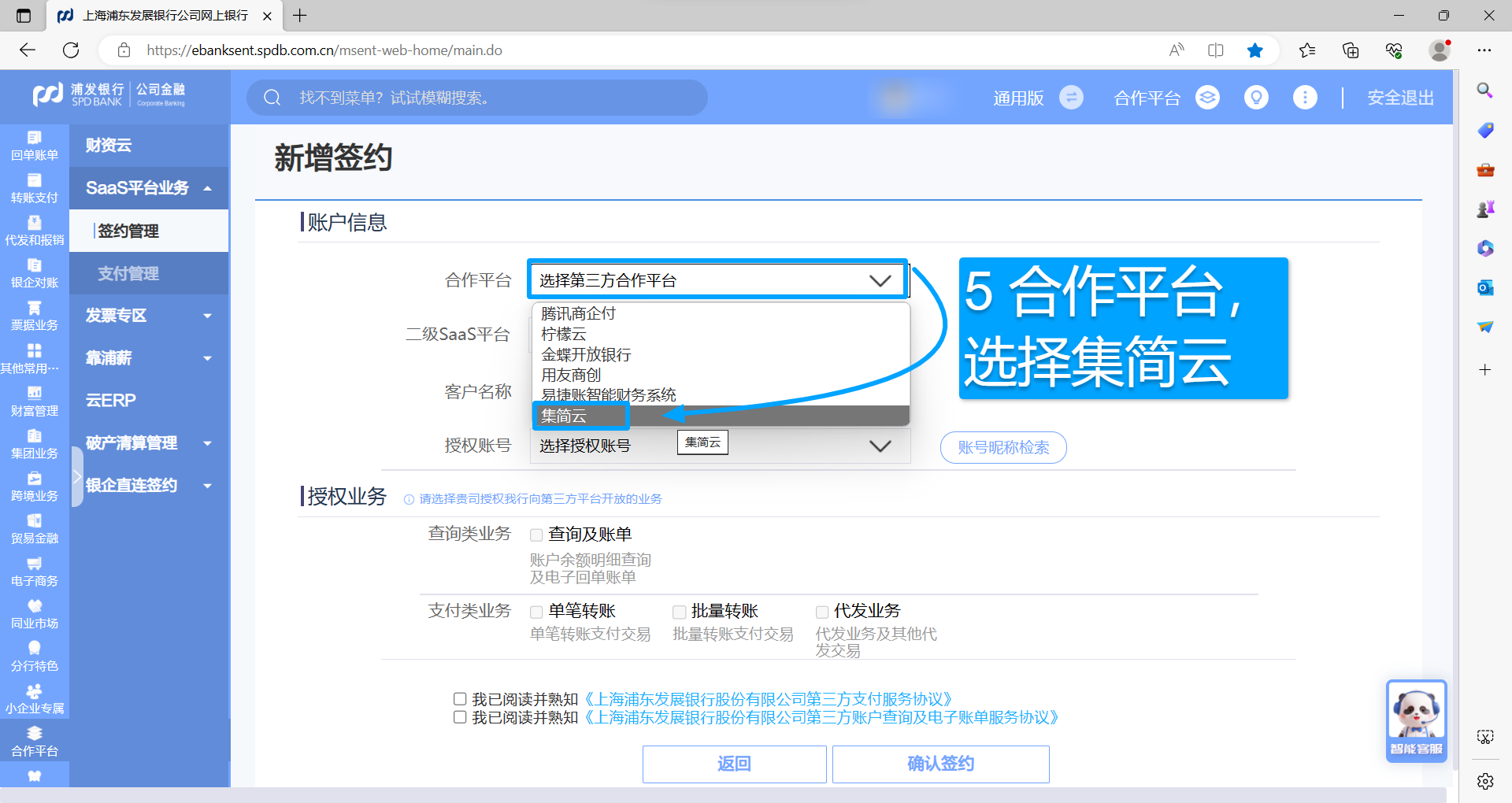Click the search magnifier icon in search bar
The width and height of the screenshot is (1512, 803).
click(272, 98)
